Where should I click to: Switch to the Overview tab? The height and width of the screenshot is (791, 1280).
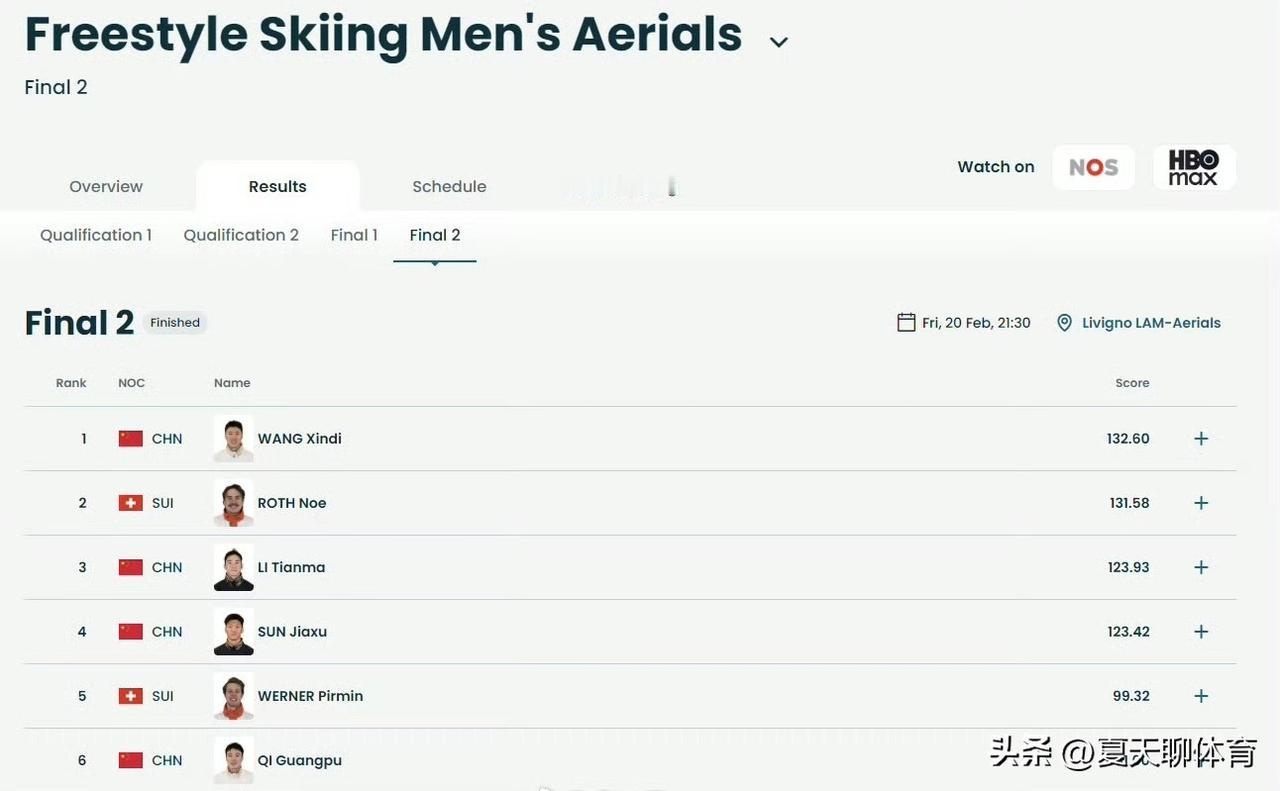[106, 187]
